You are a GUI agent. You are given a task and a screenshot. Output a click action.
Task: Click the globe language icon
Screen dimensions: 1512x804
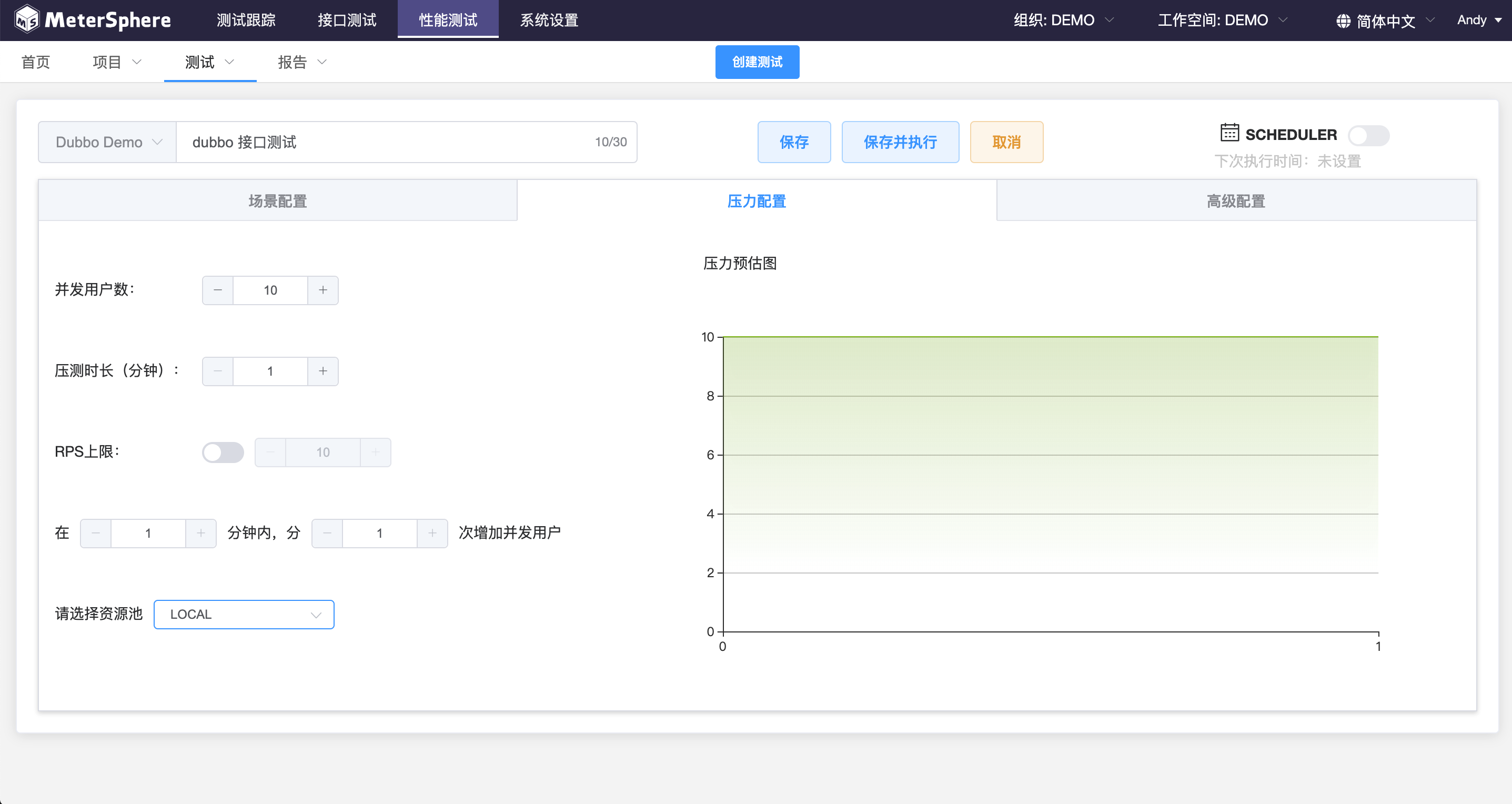1343,21
